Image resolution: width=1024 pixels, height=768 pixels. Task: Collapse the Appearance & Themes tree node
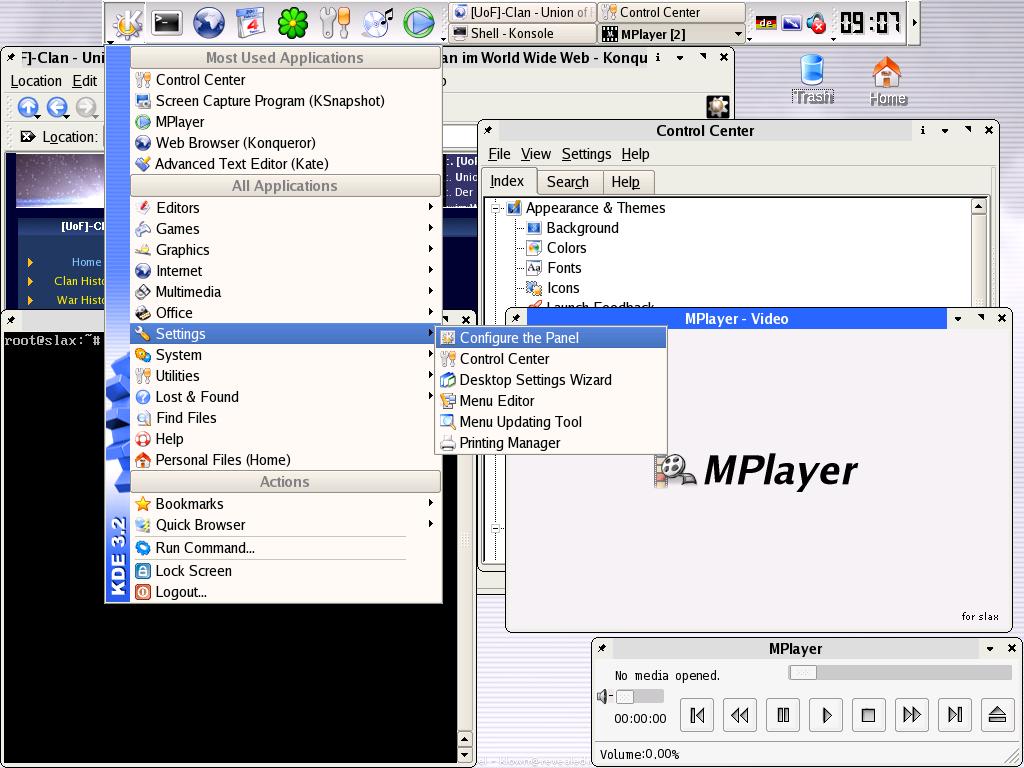[x=496, y=208]
